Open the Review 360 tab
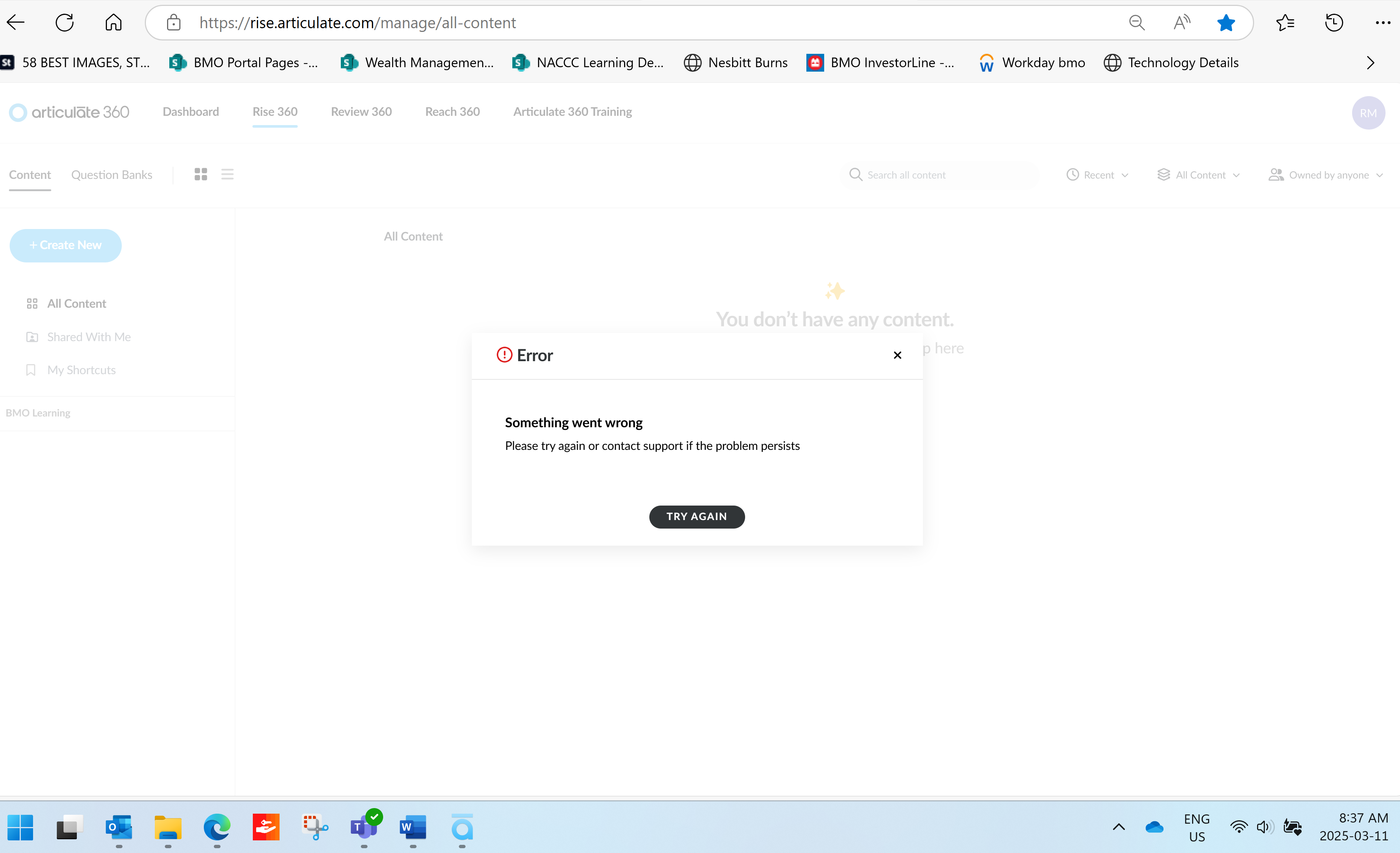 click(361, 112)
